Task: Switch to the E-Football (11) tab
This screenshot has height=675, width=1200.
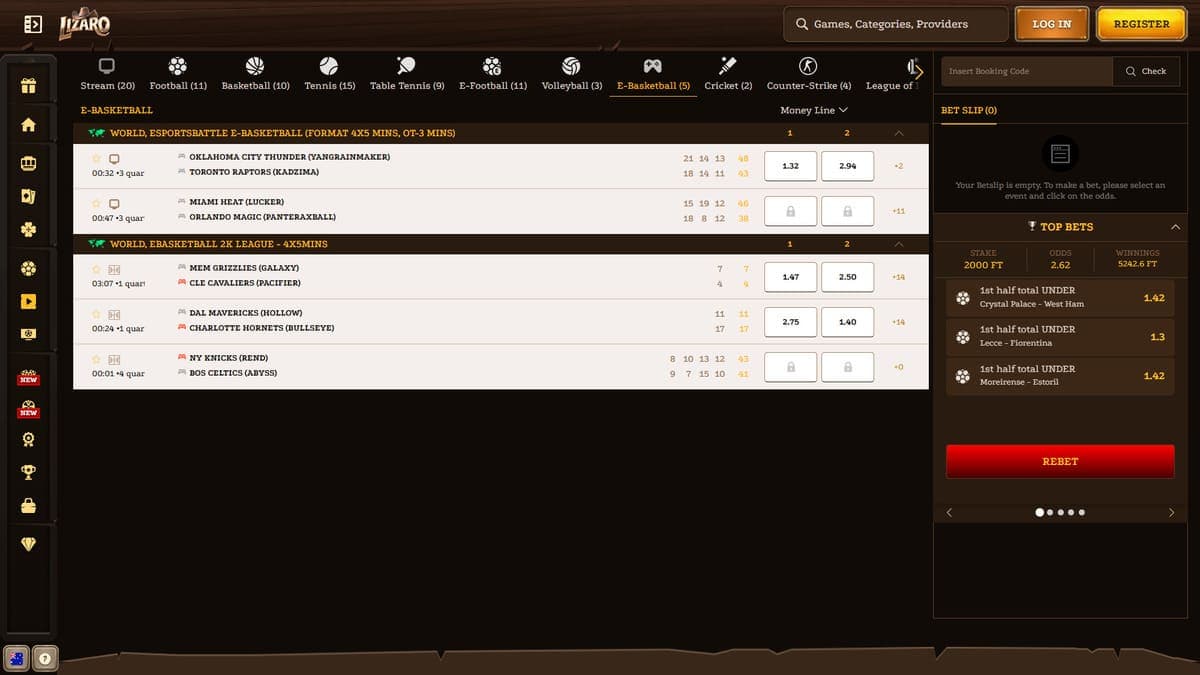Action: coord(492,75)
